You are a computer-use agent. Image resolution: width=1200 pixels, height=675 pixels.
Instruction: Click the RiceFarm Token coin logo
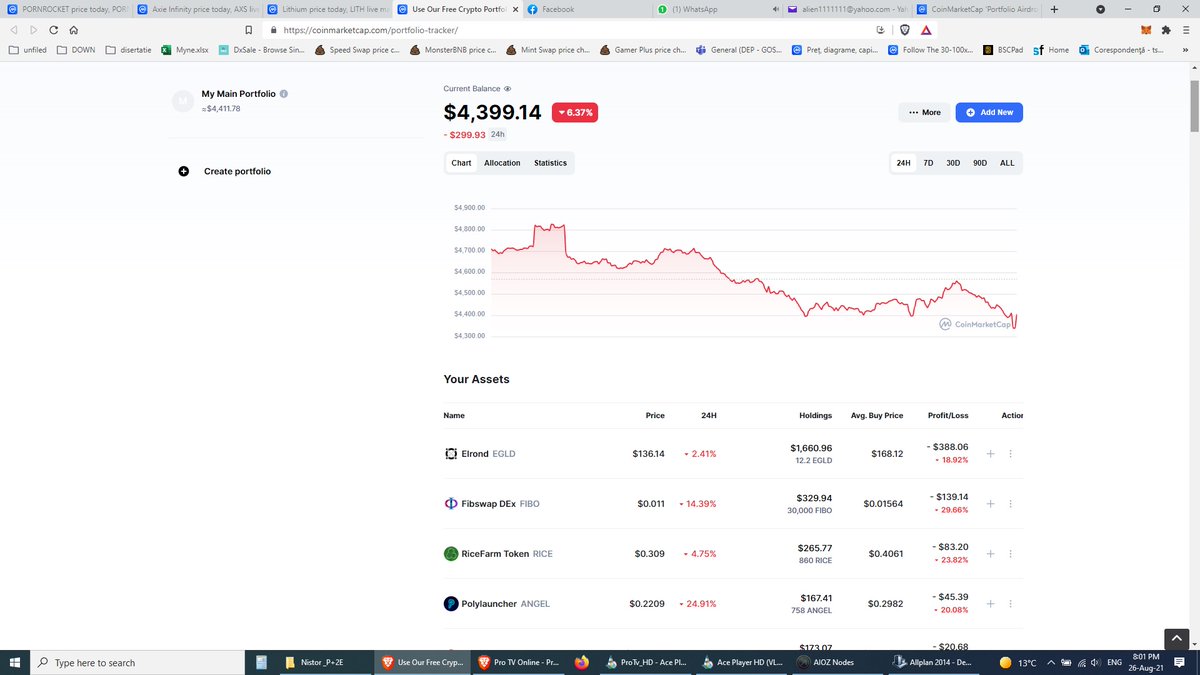[x=451, y=554]
